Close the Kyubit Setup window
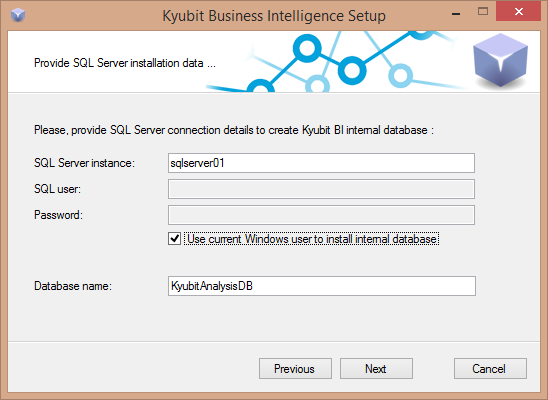 [518, 12]
